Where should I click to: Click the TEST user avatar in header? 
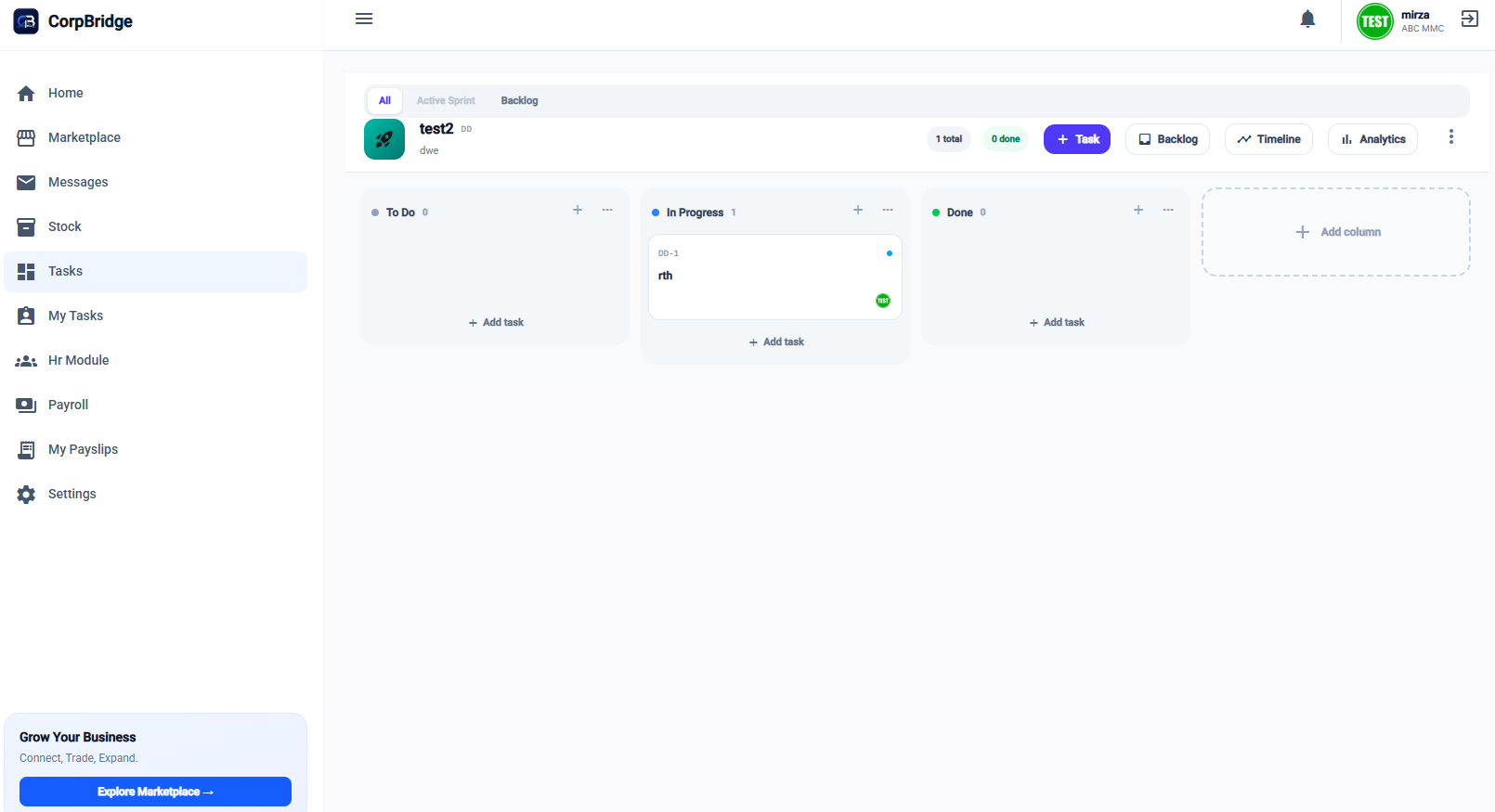pyautogui.click(x=1375, y=21)
